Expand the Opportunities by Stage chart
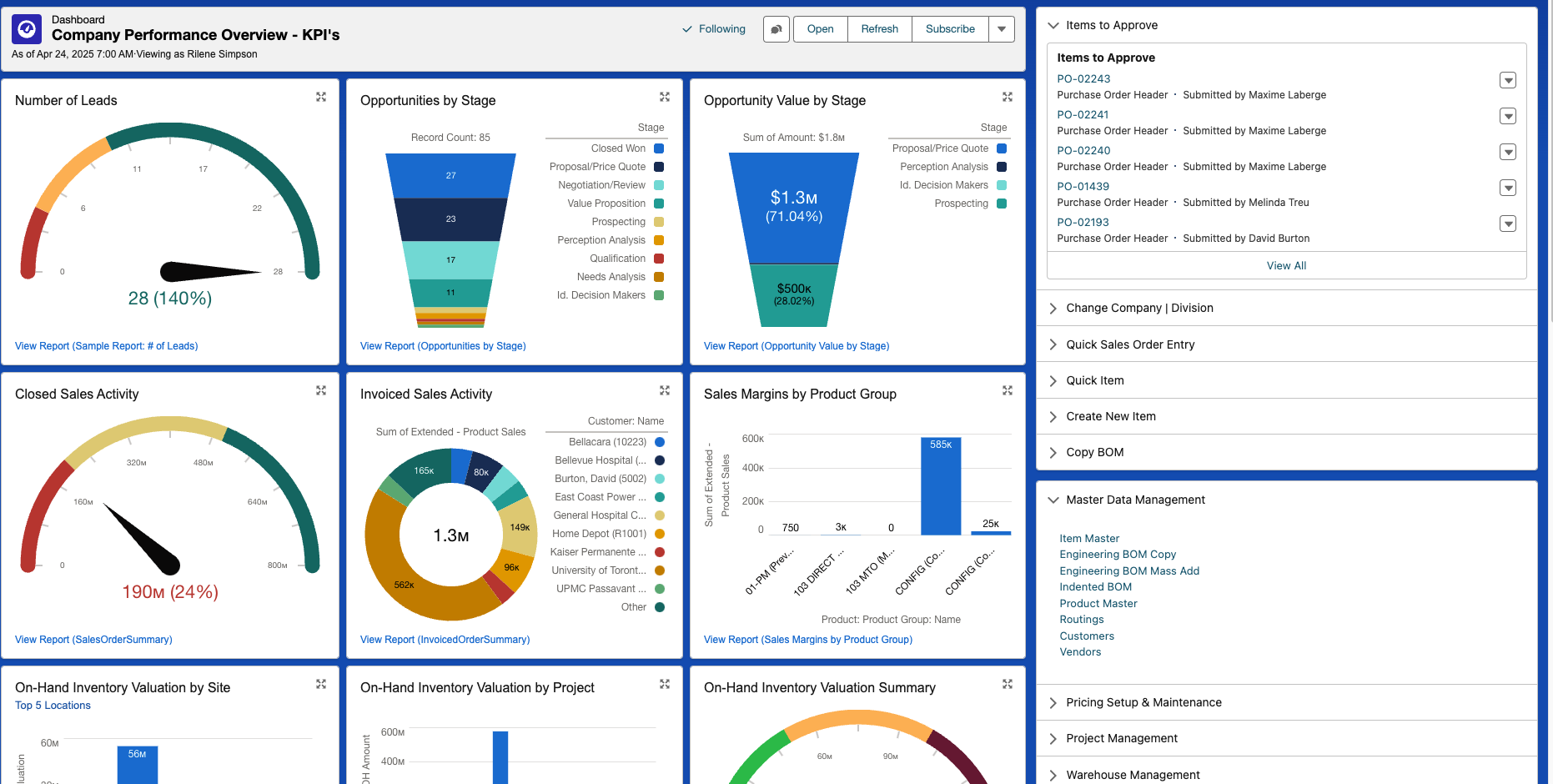This screenshot has width=1553, height=784. pos(665,98)
